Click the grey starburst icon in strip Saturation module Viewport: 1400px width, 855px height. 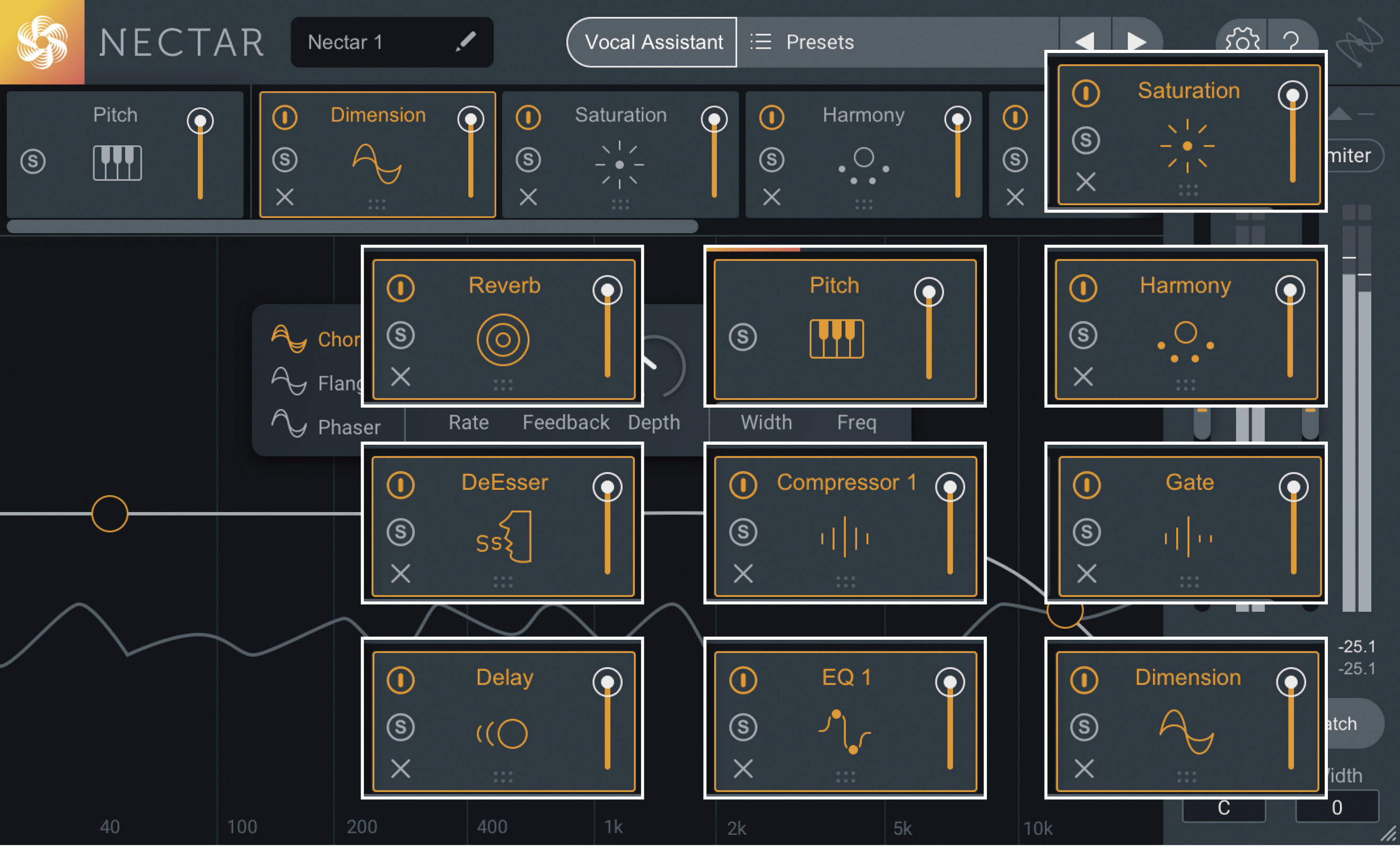(x=619, y=164)
